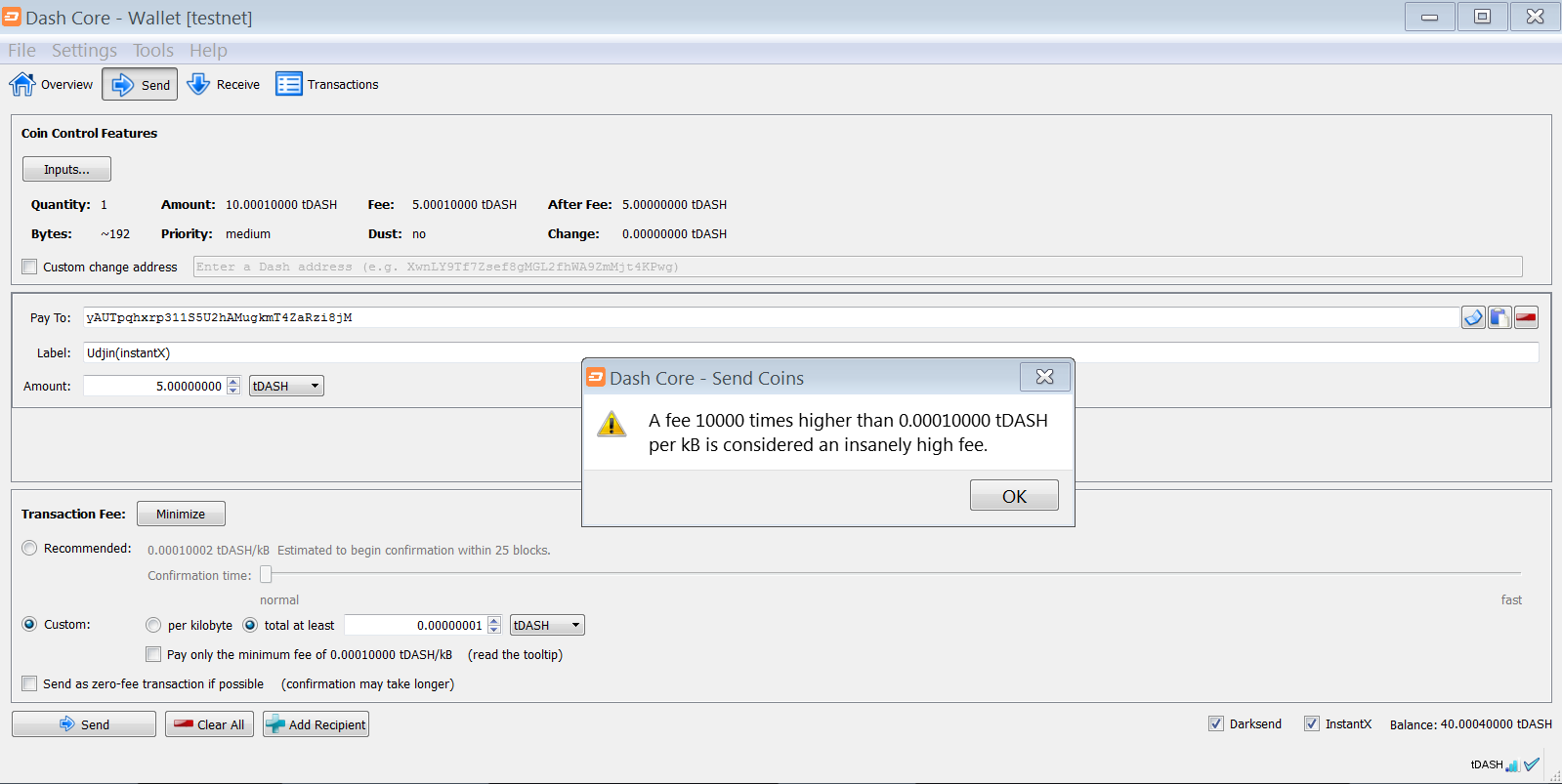Maximize the Dash Core window
This screenshot has height=784, width=1562.
pyautogui.click(x=1482, y=17)
